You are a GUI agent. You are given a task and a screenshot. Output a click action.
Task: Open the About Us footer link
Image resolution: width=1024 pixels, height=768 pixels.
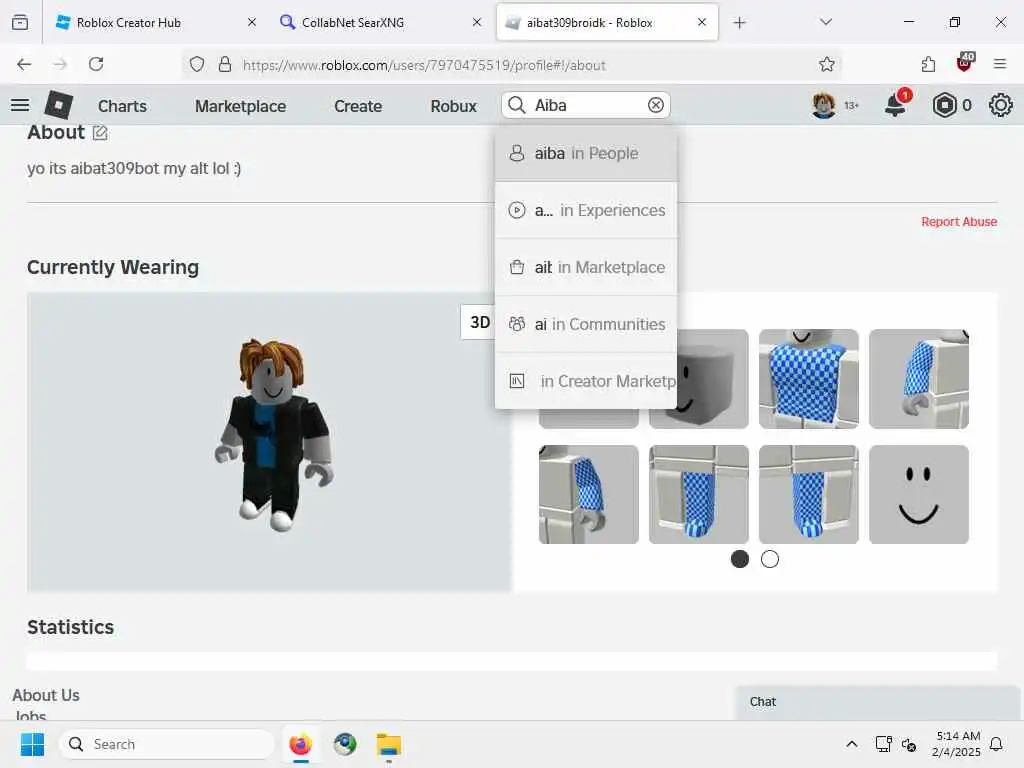pyautogui.click(x=46, y=695)
